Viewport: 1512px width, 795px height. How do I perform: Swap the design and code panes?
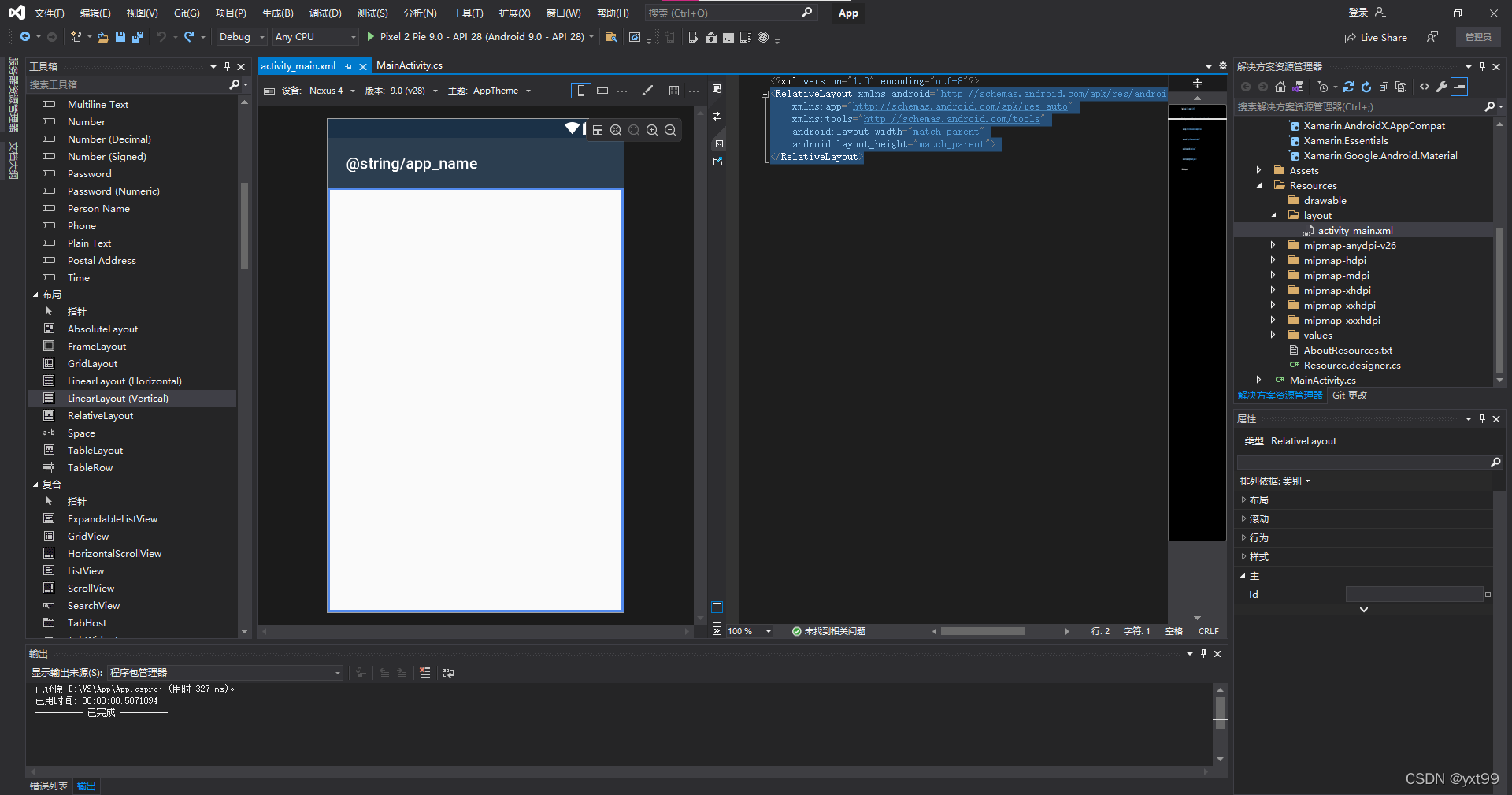pos(717,116)
